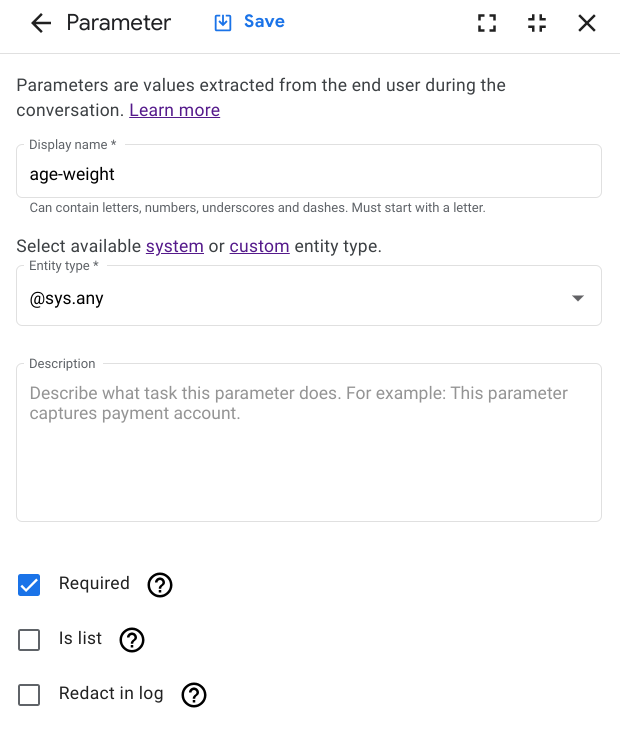Image resolution: width=620 pixels, height=734 pixels.
Task: Click the exit full screen icon
Action: click(537, 23)
